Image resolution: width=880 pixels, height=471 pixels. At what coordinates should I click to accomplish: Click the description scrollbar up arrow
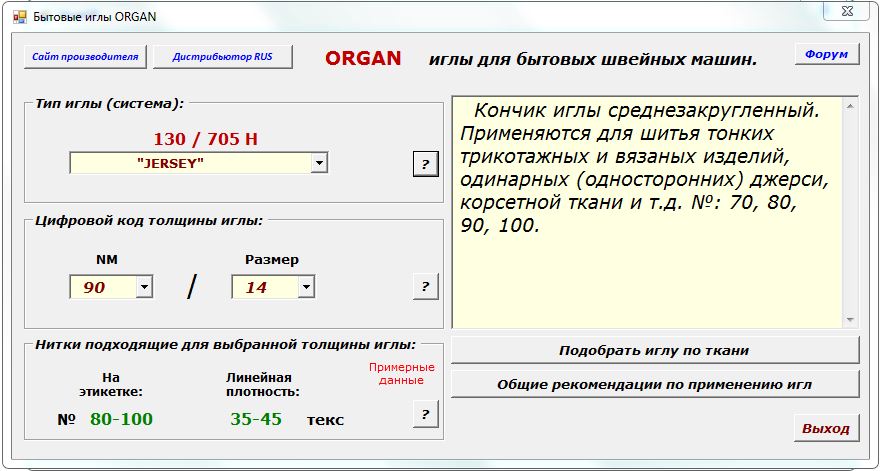[x=850, y=106]
